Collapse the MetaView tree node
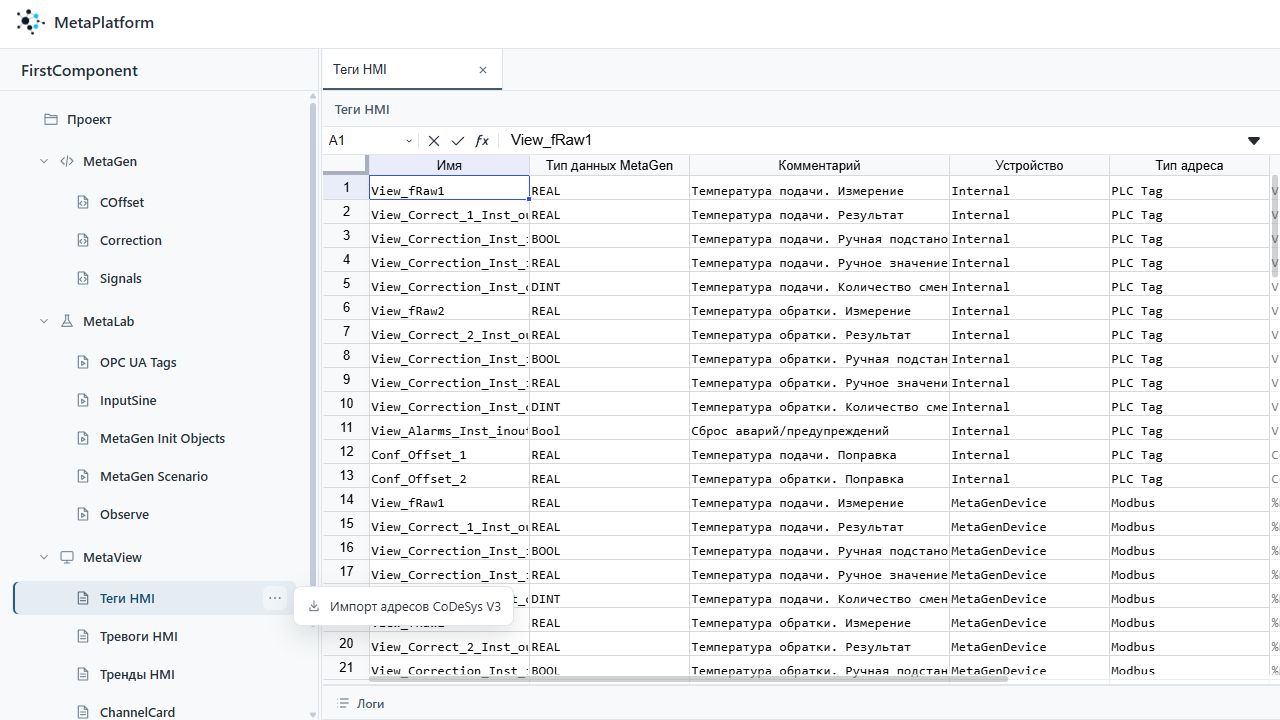 click(x=44, y=558)
